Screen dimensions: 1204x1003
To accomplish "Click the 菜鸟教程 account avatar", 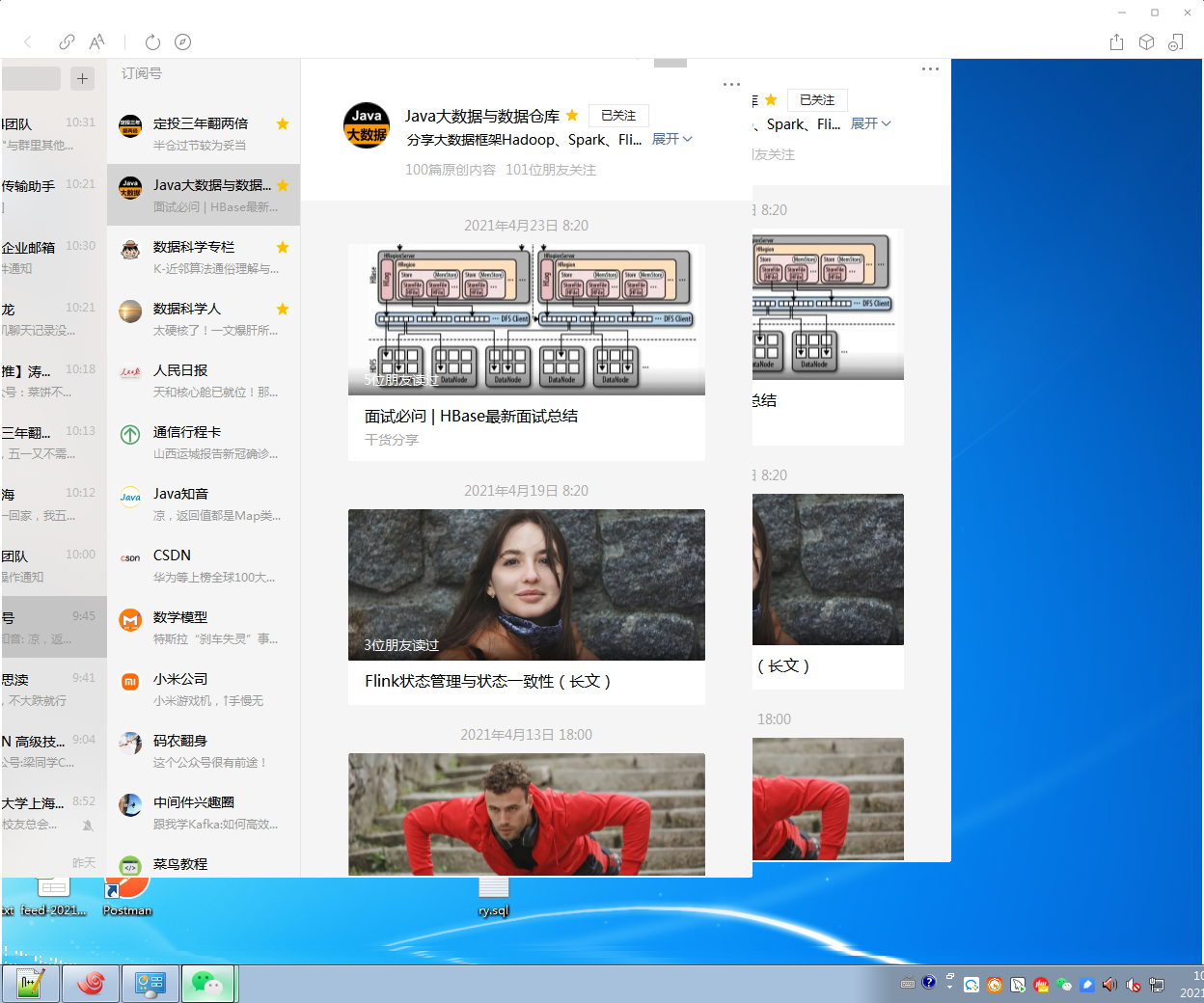I will [x=130, y=866].
